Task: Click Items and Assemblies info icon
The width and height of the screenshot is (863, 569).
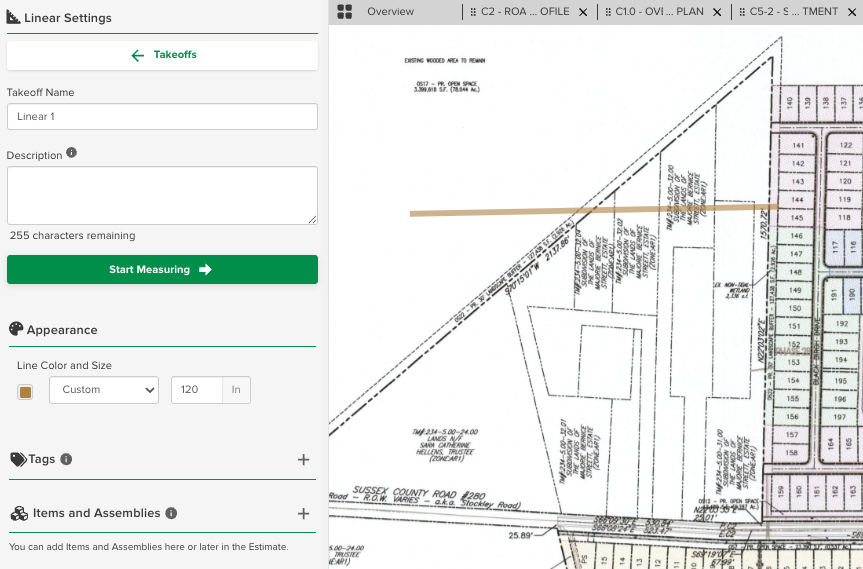Action: [x=171, y=513]
